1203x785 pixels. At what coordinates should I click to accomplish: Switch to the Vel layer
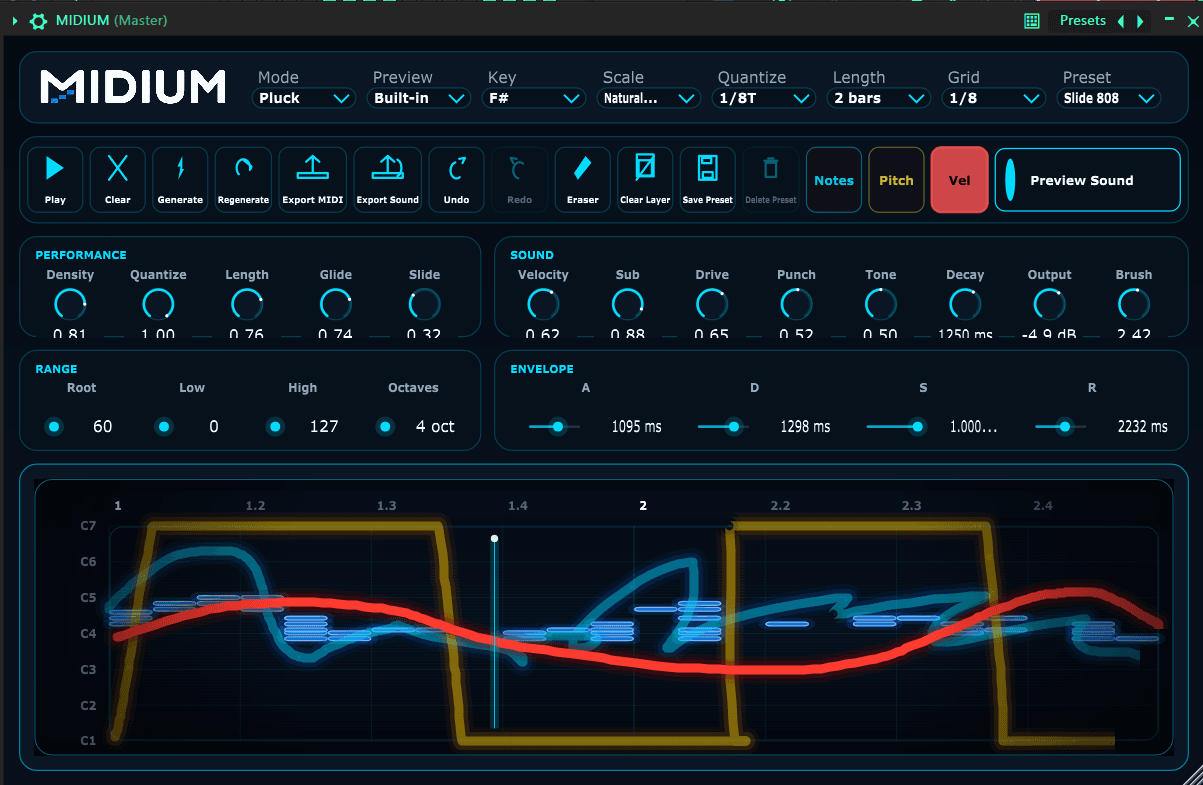(x=959, y=180)
